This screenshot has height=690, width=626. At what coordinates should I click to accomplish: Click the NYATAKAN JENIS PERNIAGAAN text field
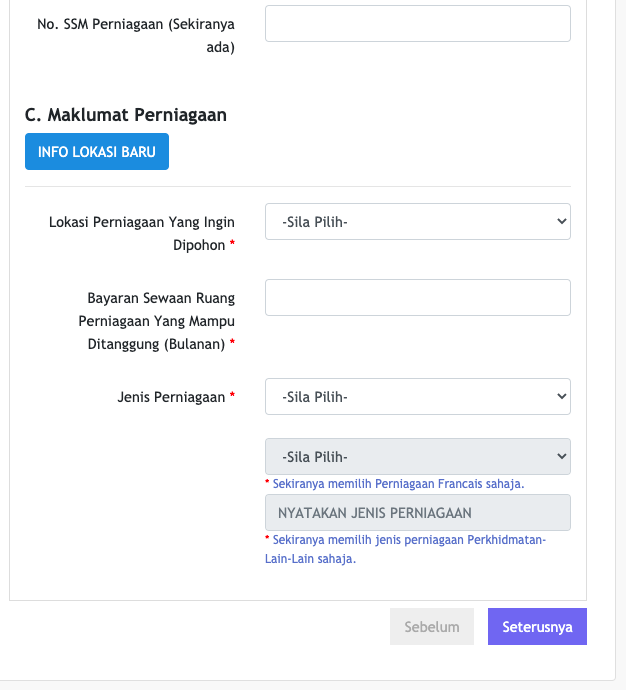coord(417,513)
